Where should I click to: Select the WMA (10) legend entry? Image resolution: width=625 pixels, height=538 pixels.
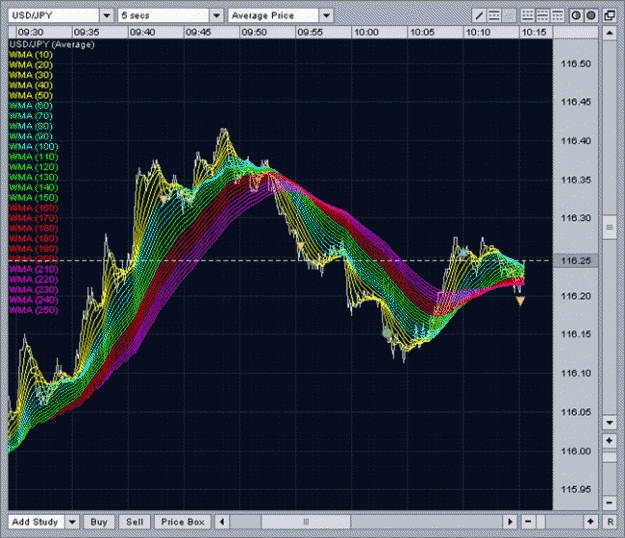point(31,55)
